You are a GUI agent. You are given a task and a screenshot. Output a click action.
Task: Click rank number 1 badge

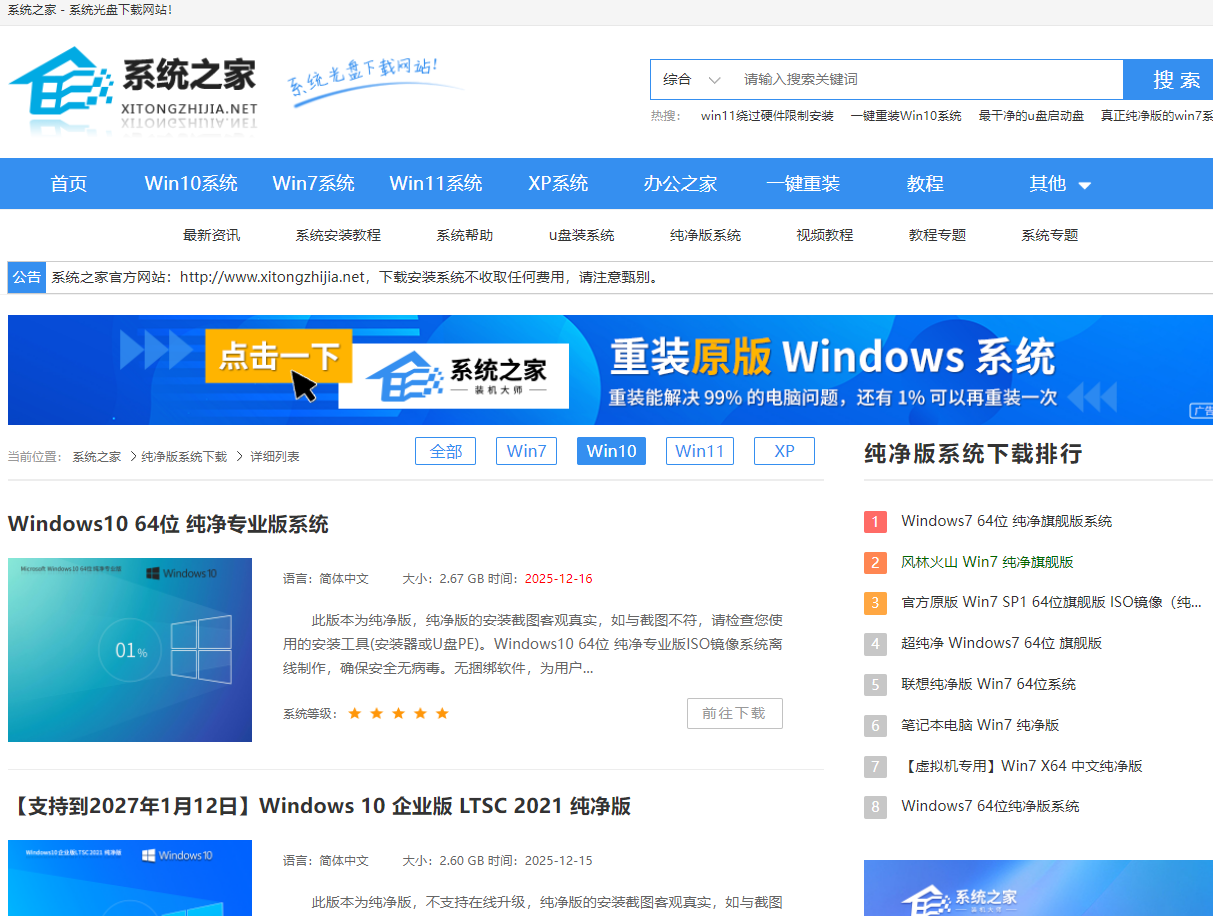[875, 521]
